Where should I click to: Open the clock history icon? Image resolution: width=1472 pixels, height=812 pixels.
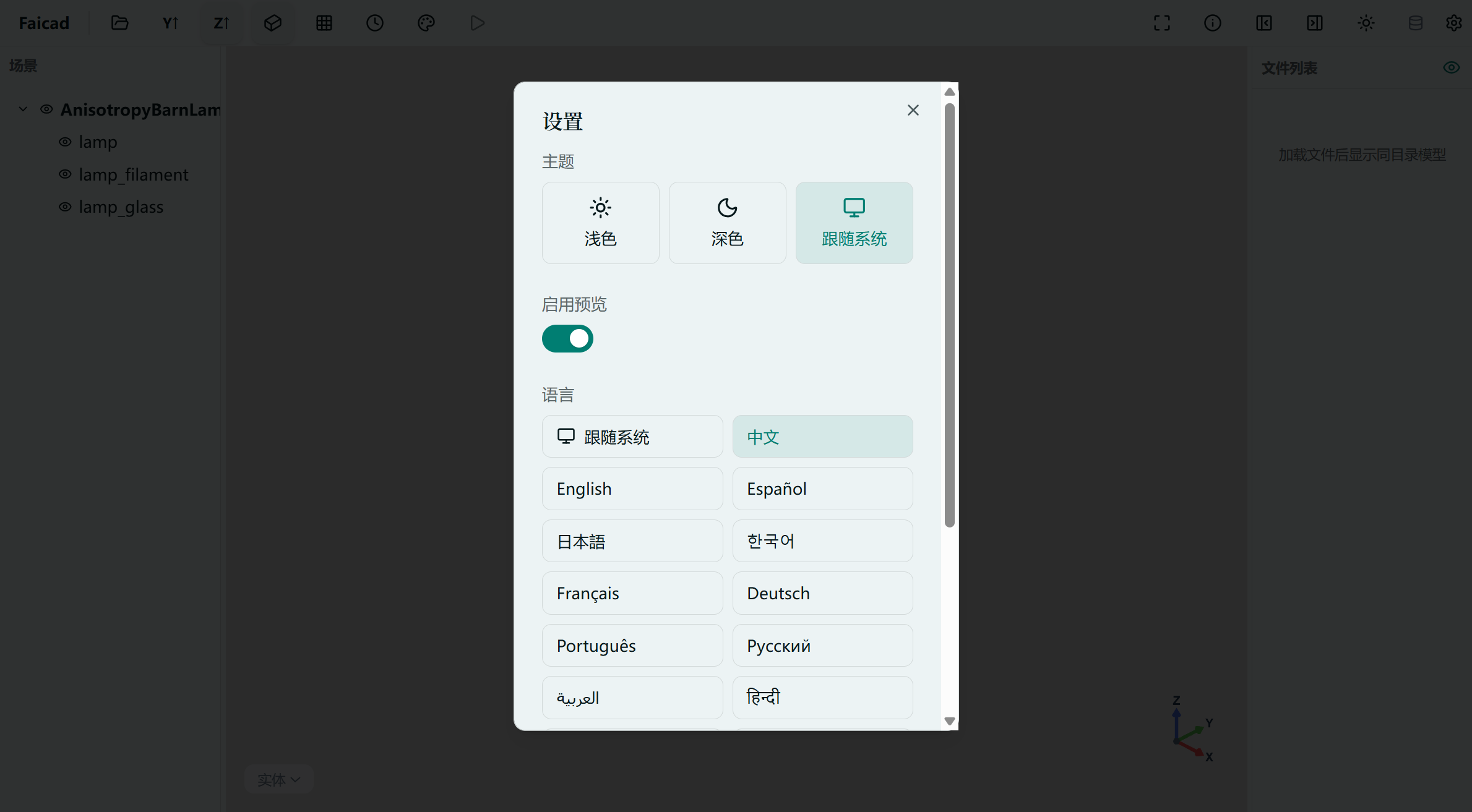point(375,23)
